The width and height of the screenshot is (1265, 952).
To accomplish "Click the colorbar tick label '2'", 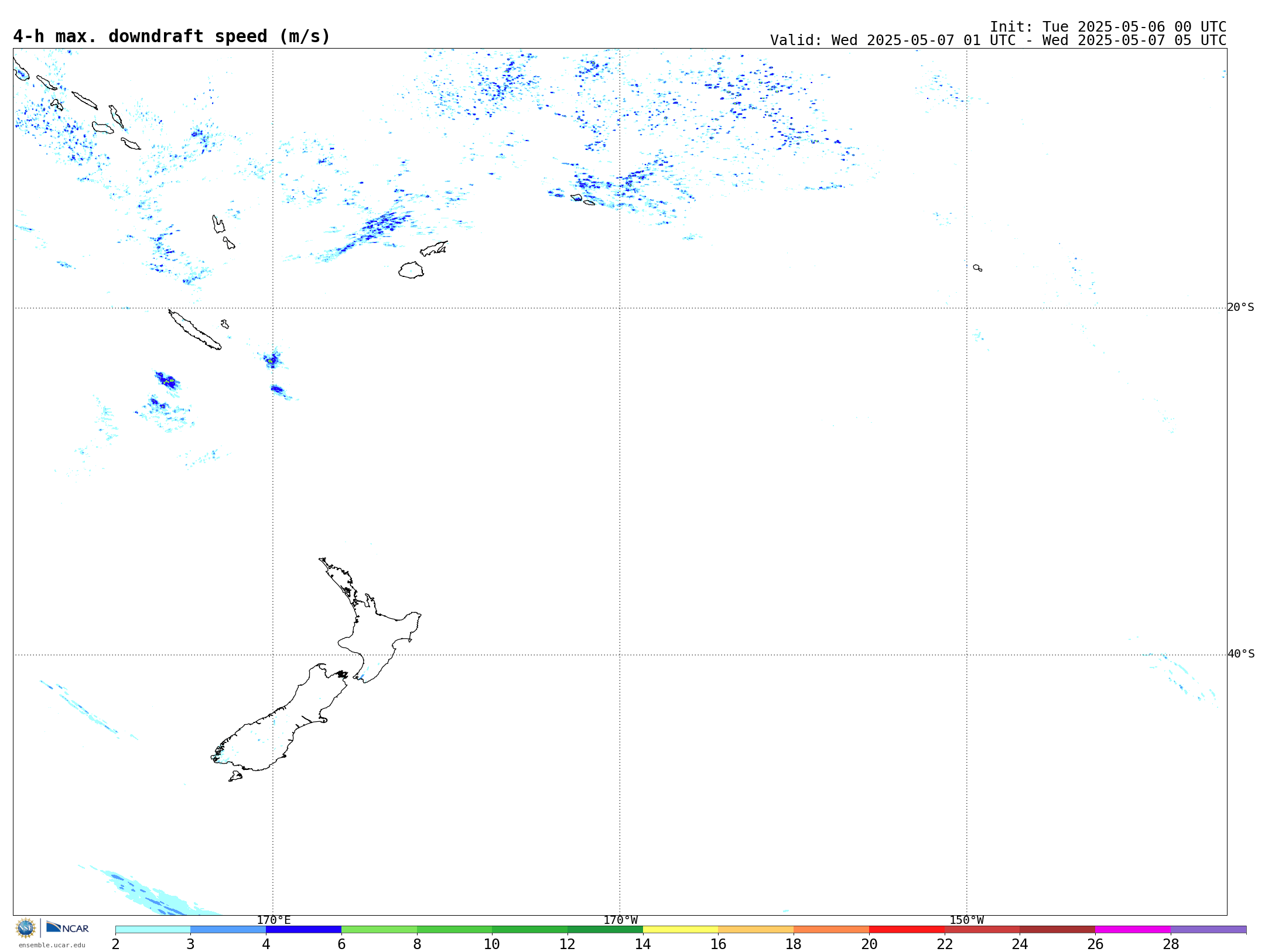I will pyautogui.click(x=115, y=944).
